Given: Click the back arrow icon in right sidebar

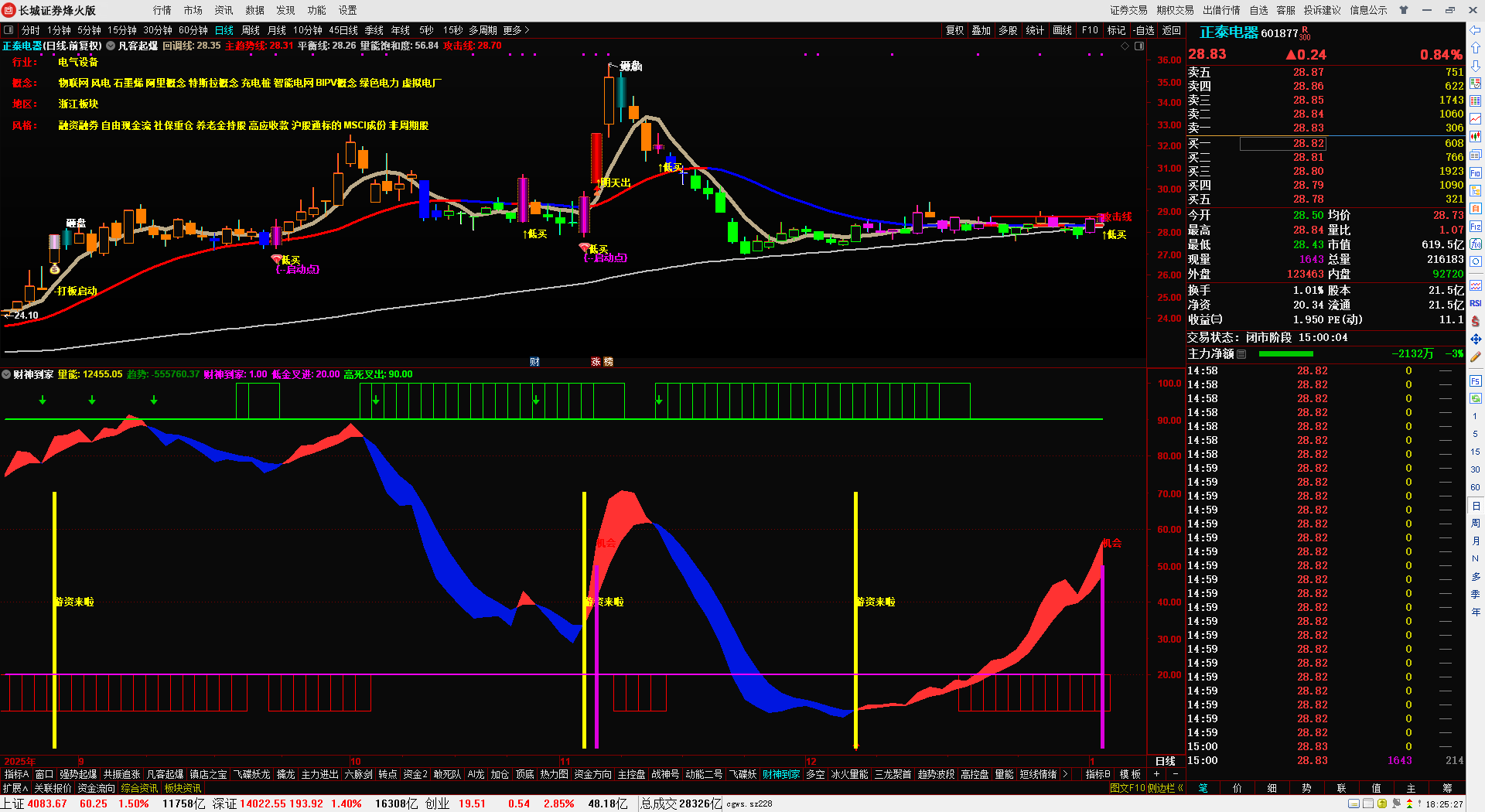Looking at the screenshot, I should (x=1475, y=31).
